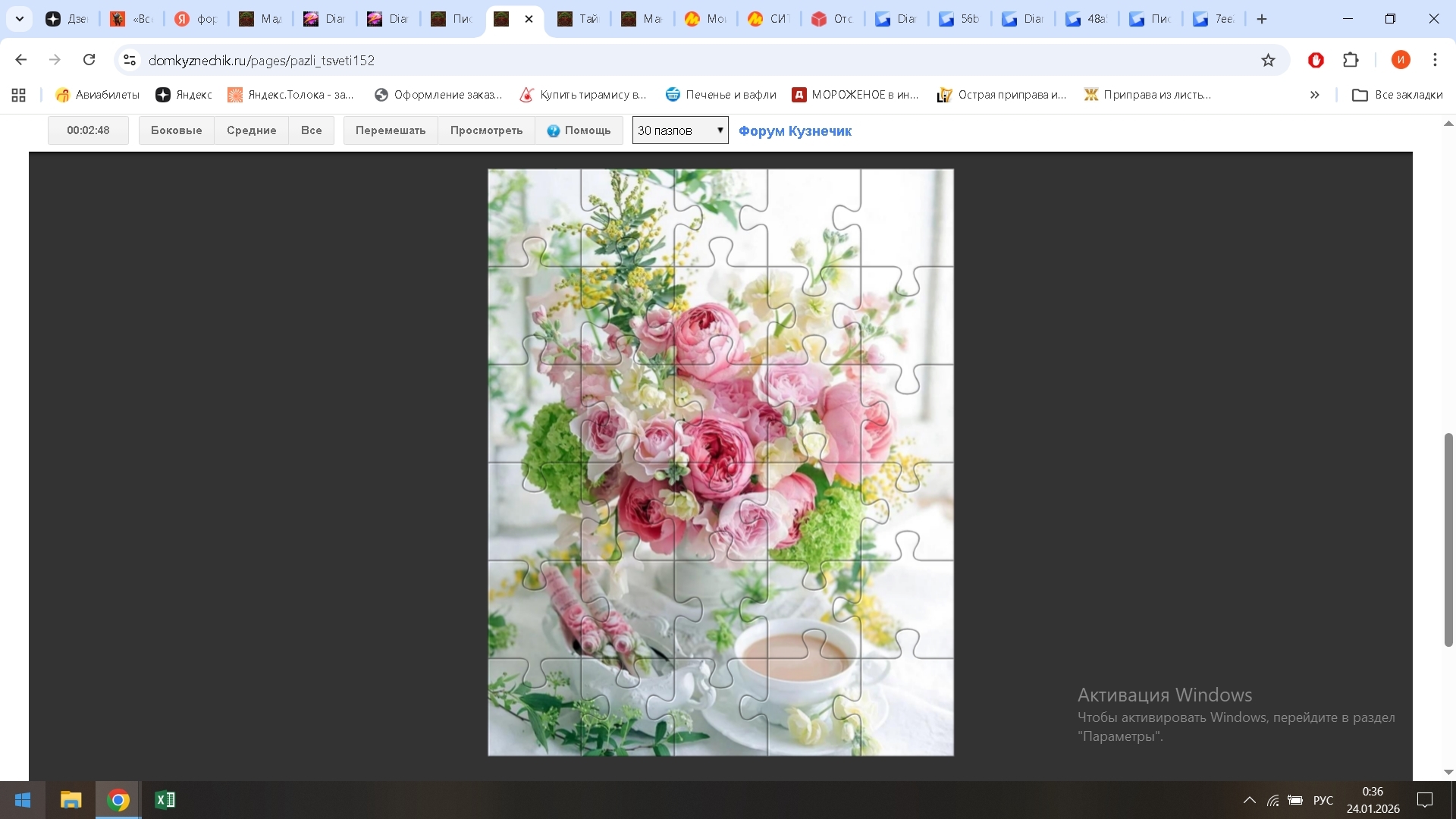Open the apps grid icon in the bookmarks bar
Image resolution: width=1456 pixels, height=819 pixels.
tap(19, 95)
